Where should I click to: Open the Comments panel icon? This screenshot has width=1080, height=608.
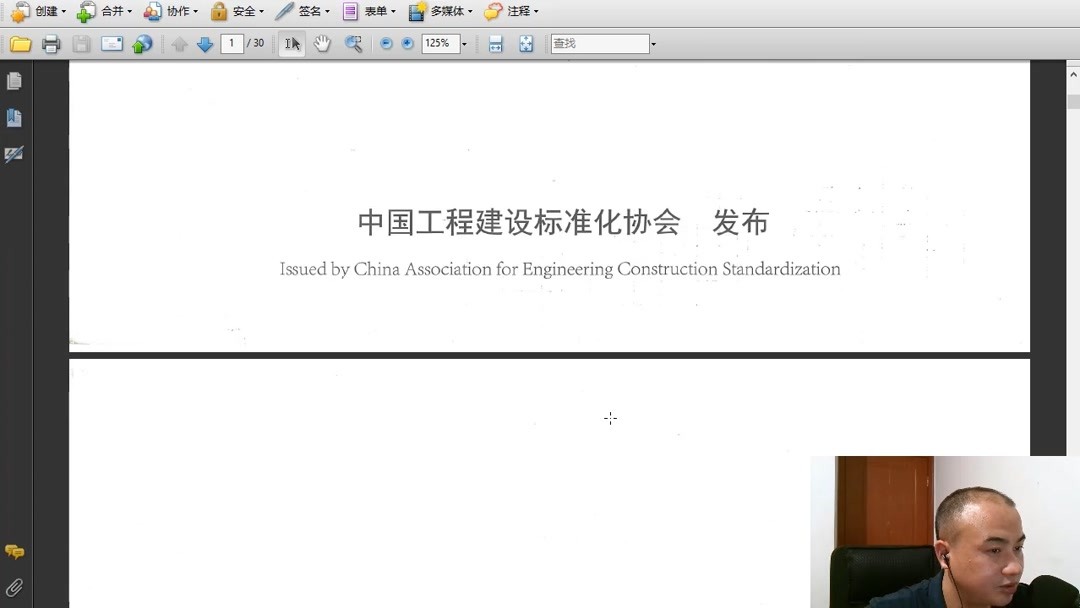(14, 551)
